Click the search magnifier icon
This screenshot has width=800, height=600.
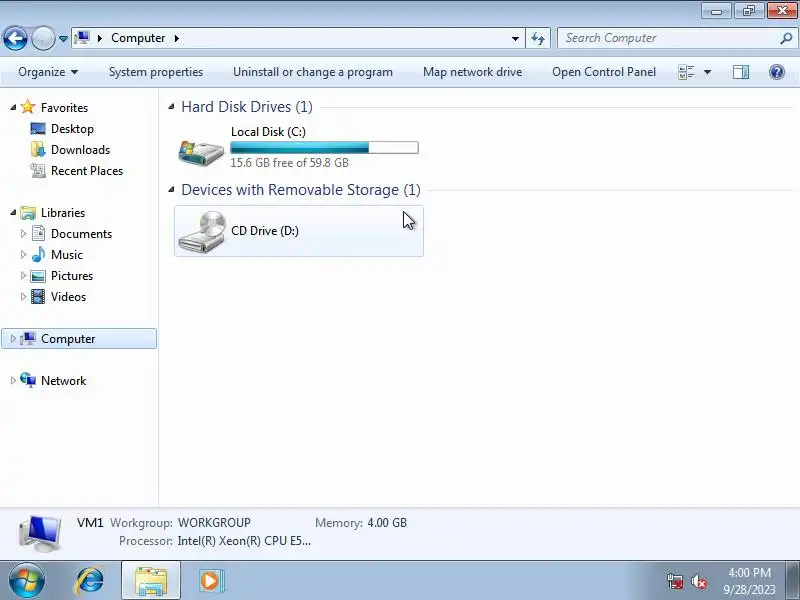tap(786, 38)
